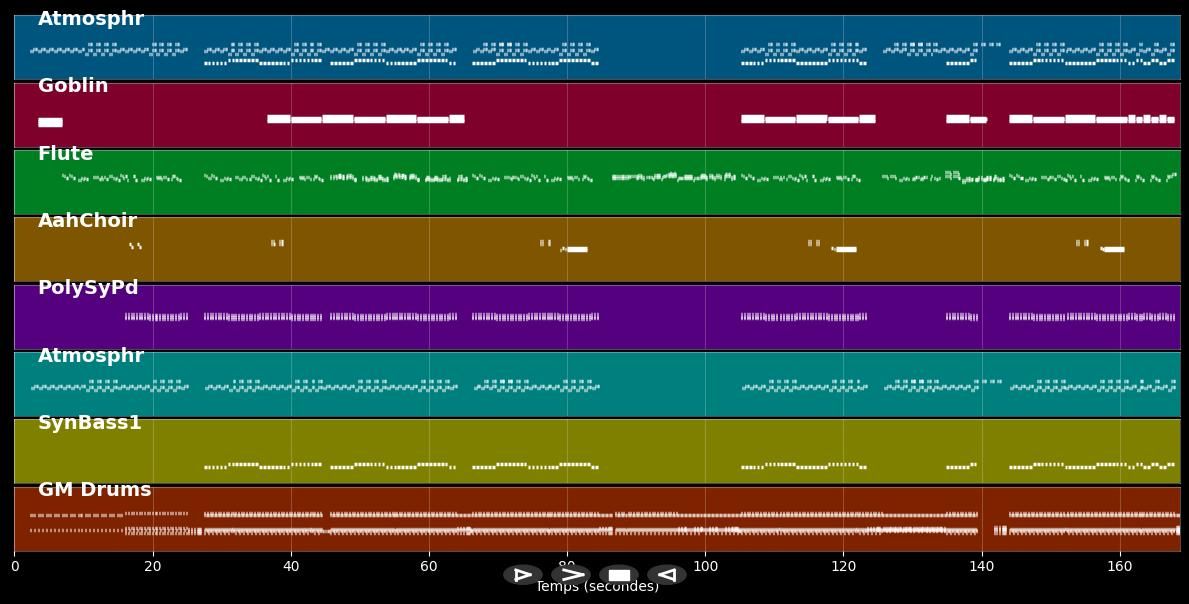Click the Temps (secondes) axis title
The height and width of the screenshot is (604, 1189).
pos(597,587)
